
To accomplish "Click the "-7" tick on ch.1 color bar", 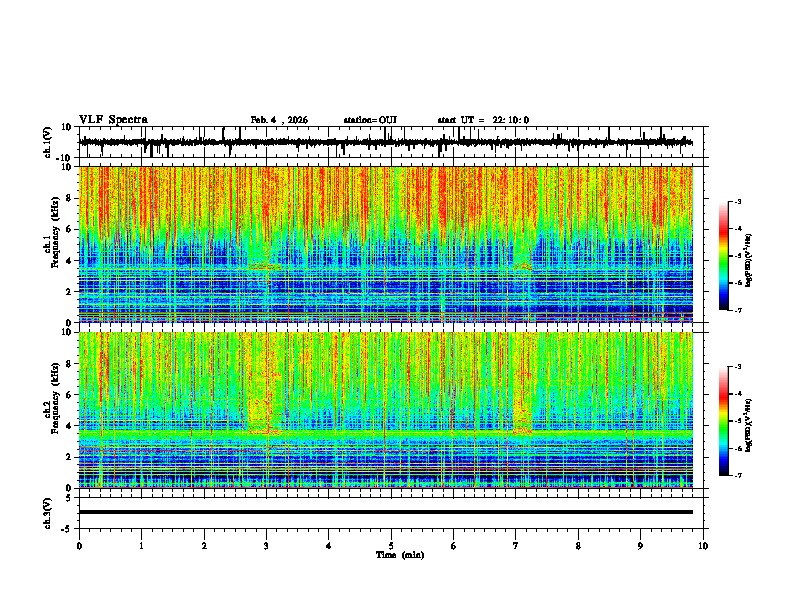I will click(x=738, y=310).
